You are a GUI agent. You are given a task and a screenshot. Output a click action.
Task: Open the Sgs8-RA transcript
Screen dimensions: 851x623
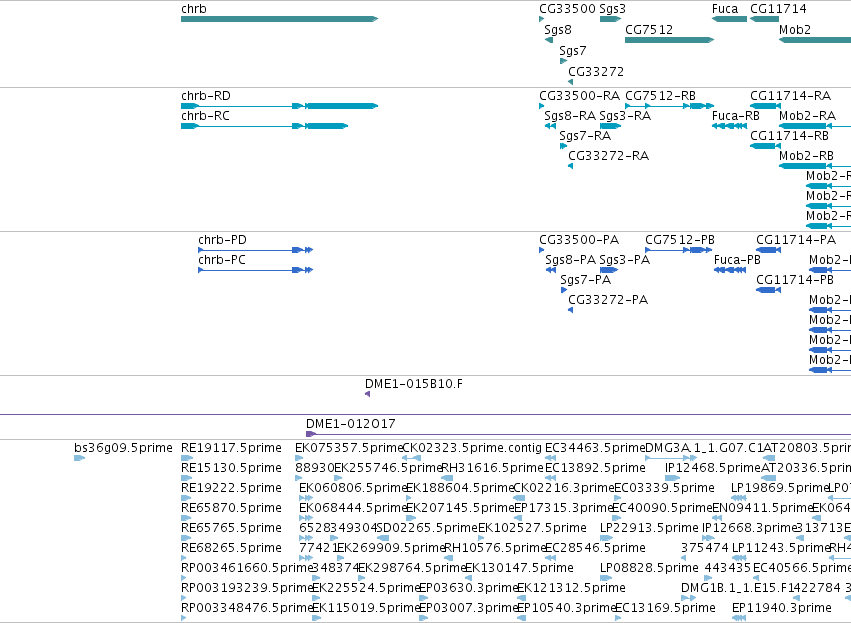[550, 126]
